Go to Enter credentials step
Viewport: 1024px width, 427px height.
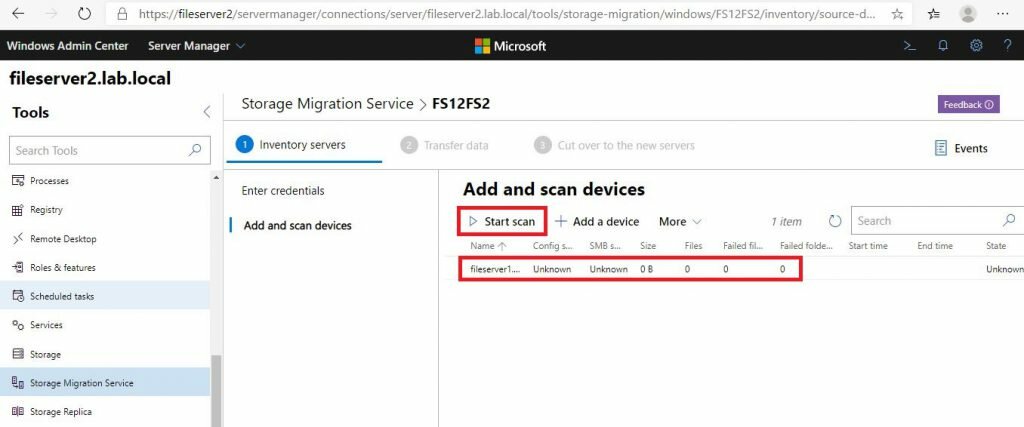coord(283,191)
